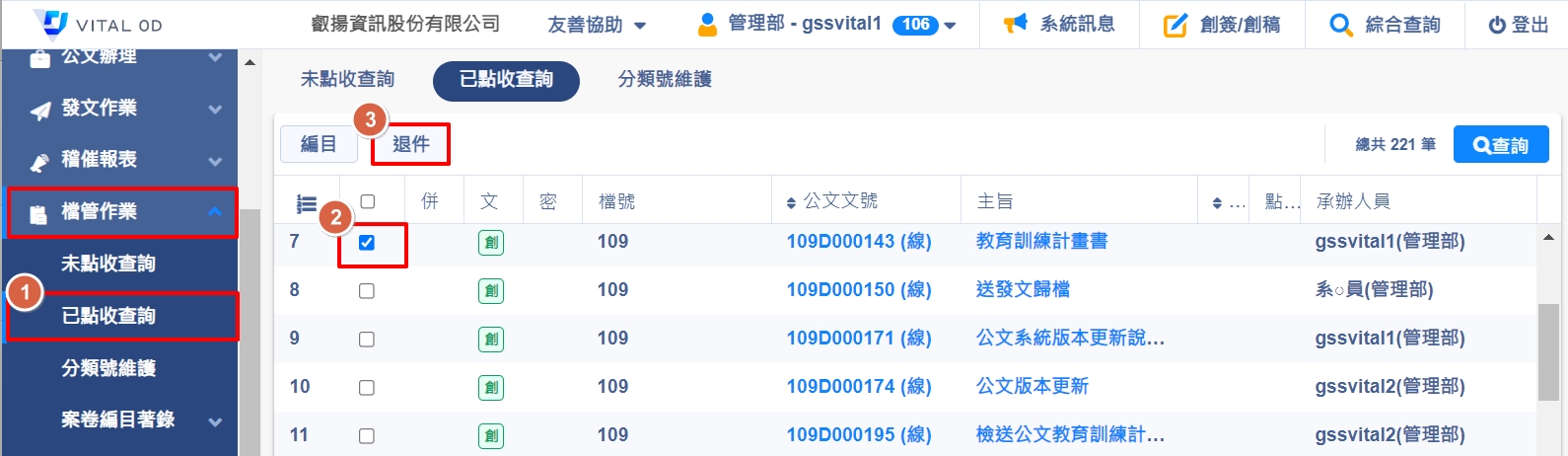The width and height of the screenshot is (1568, 456).
Task: Click the Vital OD logo icon
Action: tap(51, 23)
